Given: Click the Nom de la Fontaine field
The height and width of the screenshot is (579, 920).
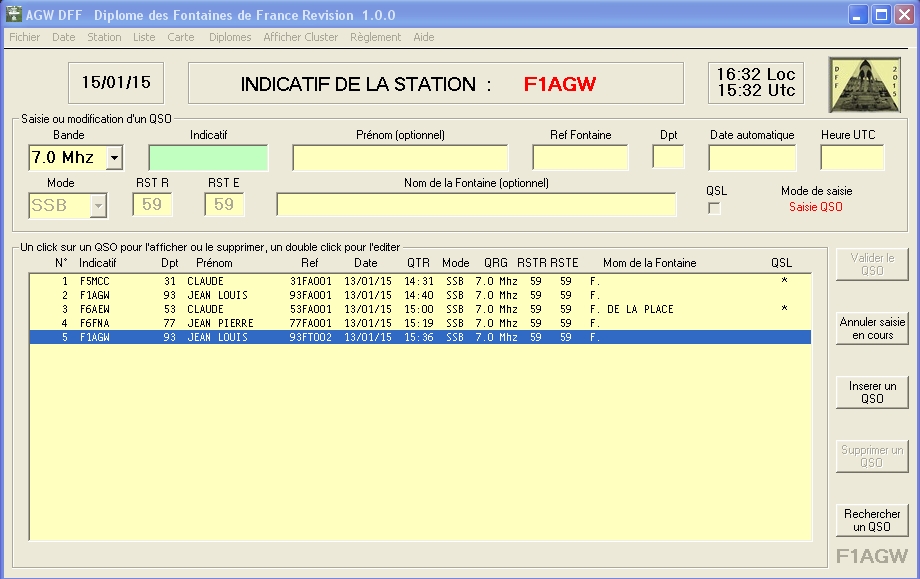Looking at the screenshot, I should pyautogui.click(x=476, y=205).
